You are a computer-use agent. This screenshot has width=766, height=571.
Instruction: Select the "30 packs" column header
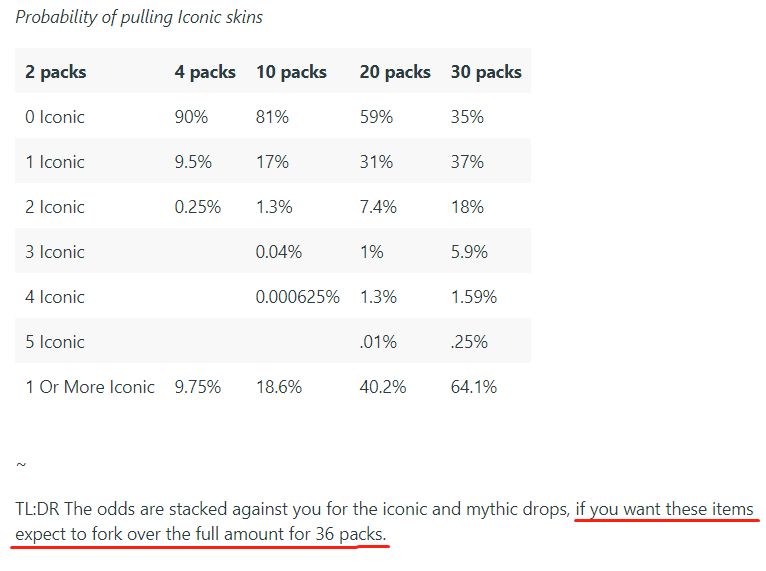pyautogui.click(x=486, y=72)
